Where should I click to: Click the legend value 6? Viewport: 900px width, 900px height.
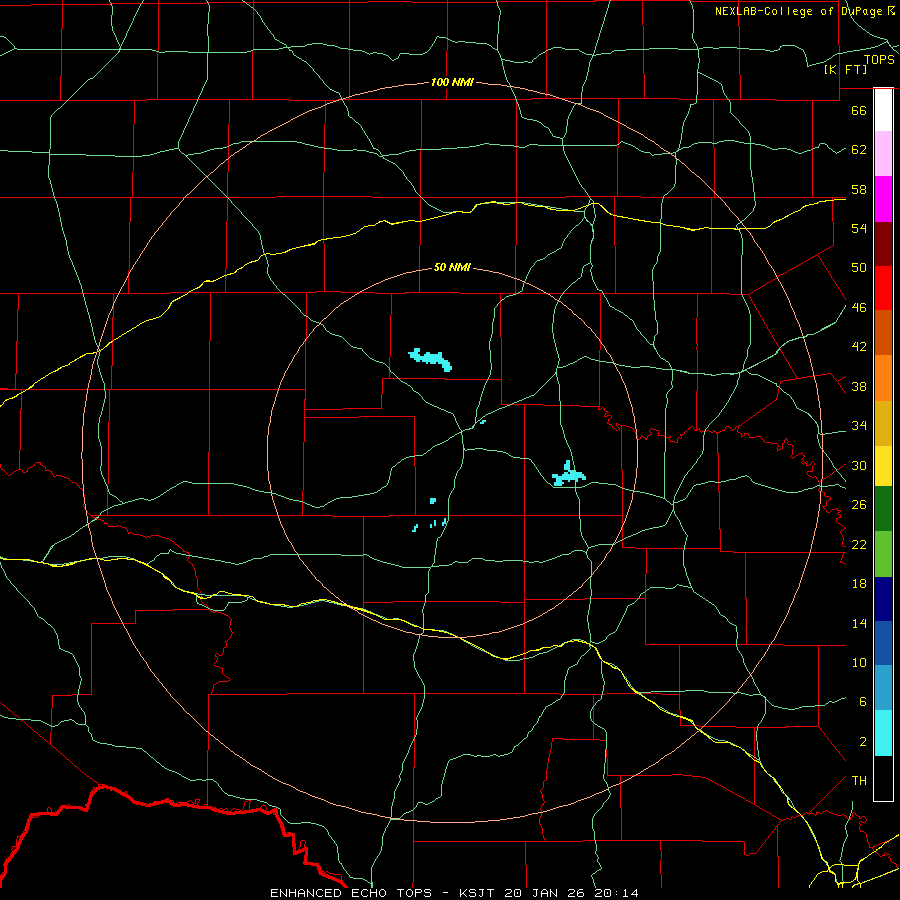pos(863,702)
